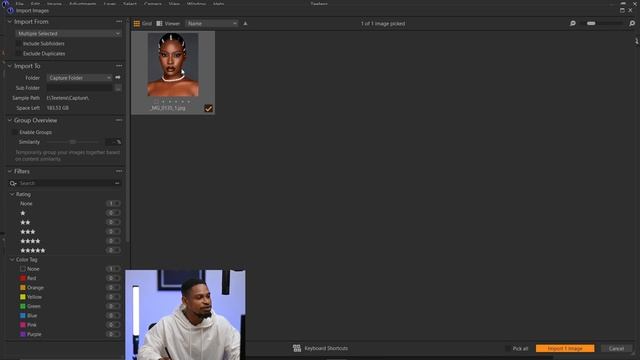The height and width of the screenshot is (360, 640).
Task: Collapse the Rating filter group
Action: (12, 194)
